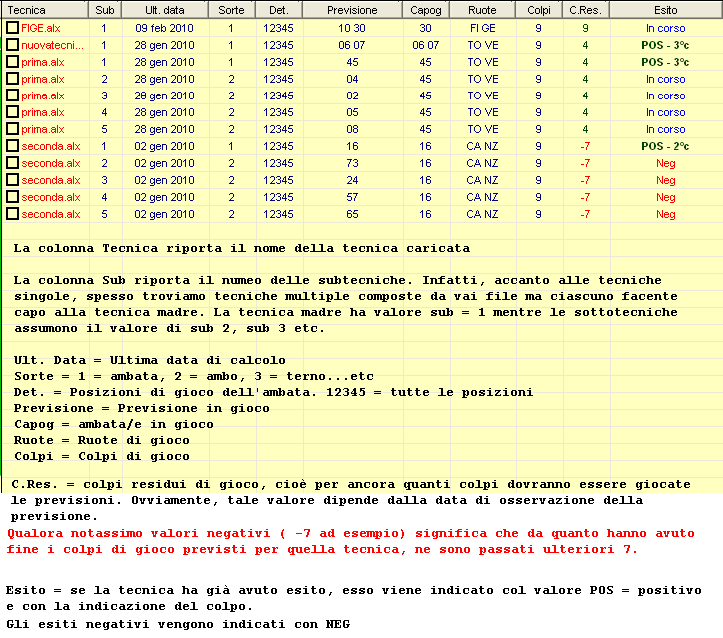Click the CA NZ ruote of seconda.alx sub 3
The height and width of the screenshot is (638, 723).
(482, 180)
